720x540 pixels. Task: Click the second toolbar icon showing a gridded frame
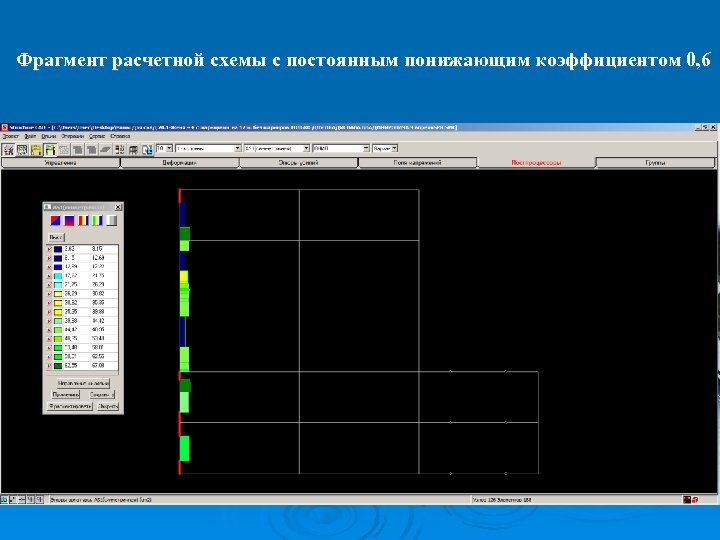[22, 149]
